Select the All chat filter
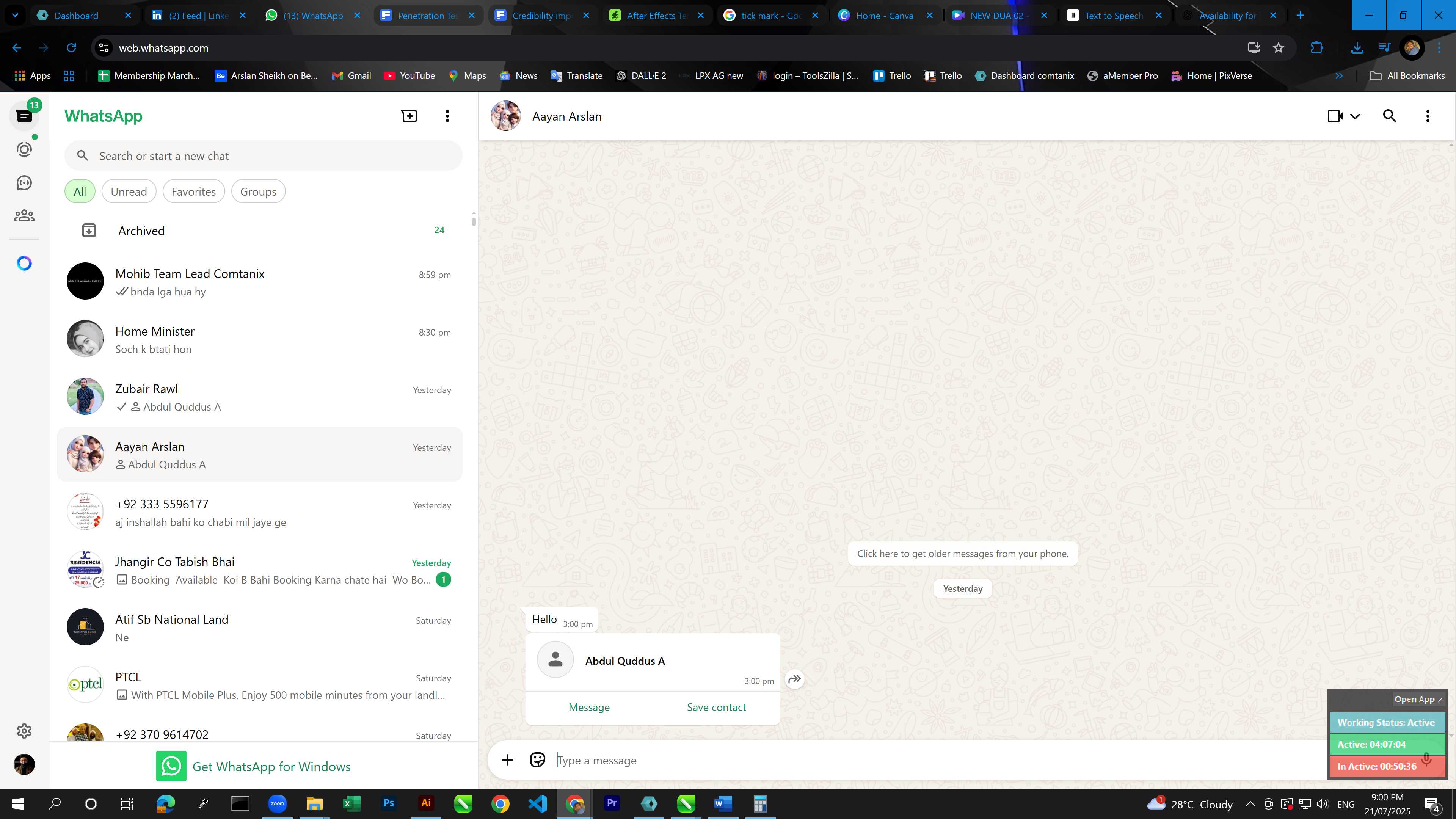Viewport: 1456px width, 819px height. (80, 191)
